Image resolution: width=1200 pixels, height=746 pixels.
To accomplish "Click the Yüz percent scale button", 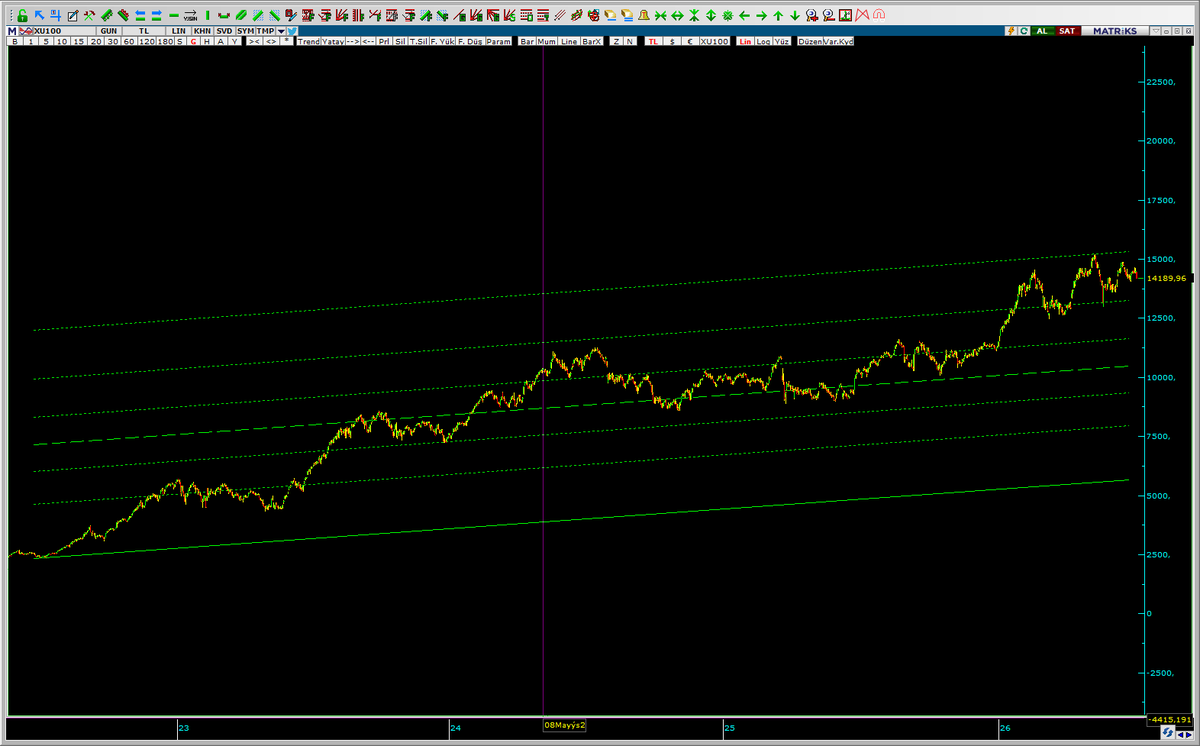I will tap(782, 42).
